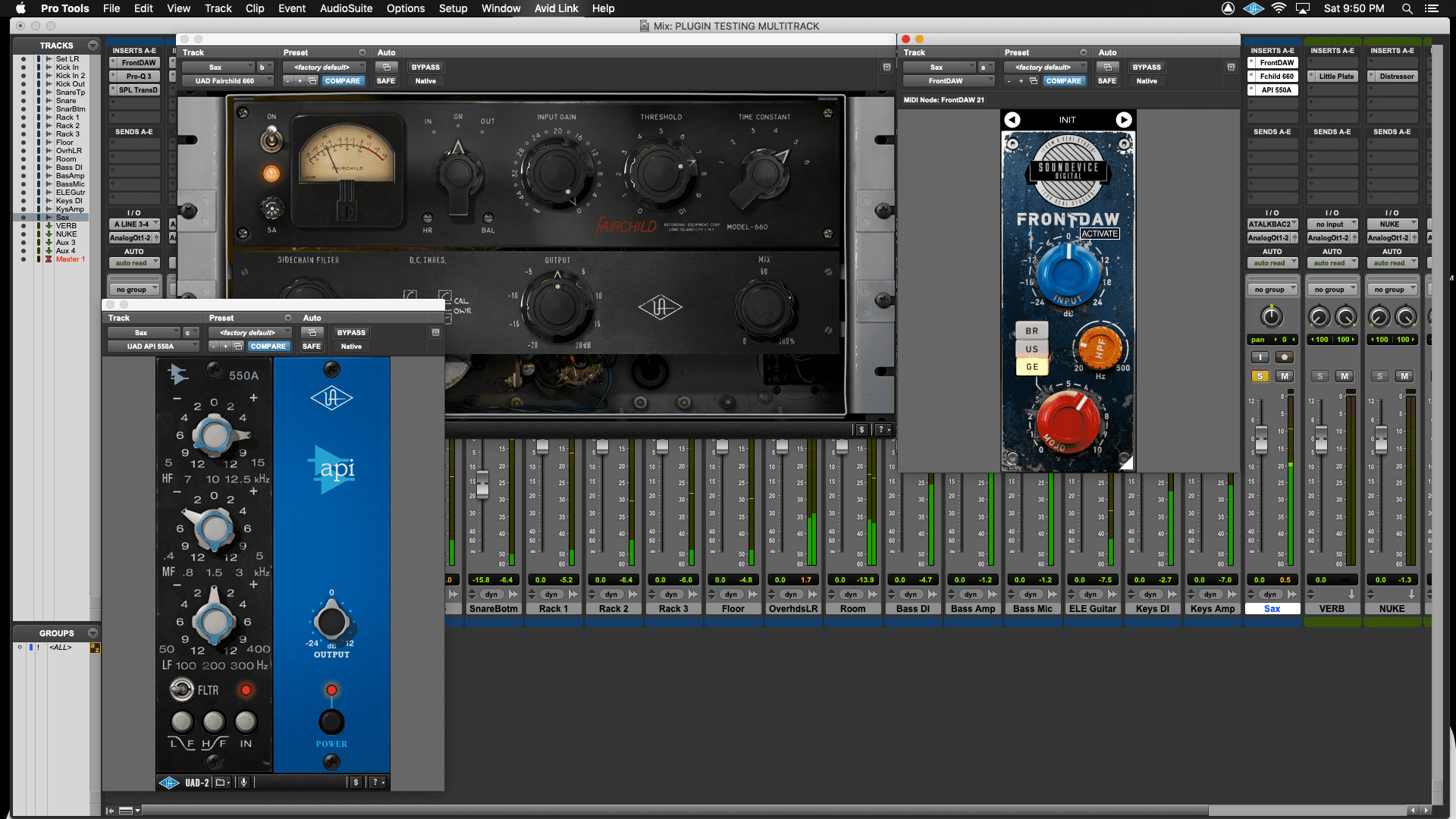Open the Event menu
This screenshot has height=819, width=1456.
(292, 8)
